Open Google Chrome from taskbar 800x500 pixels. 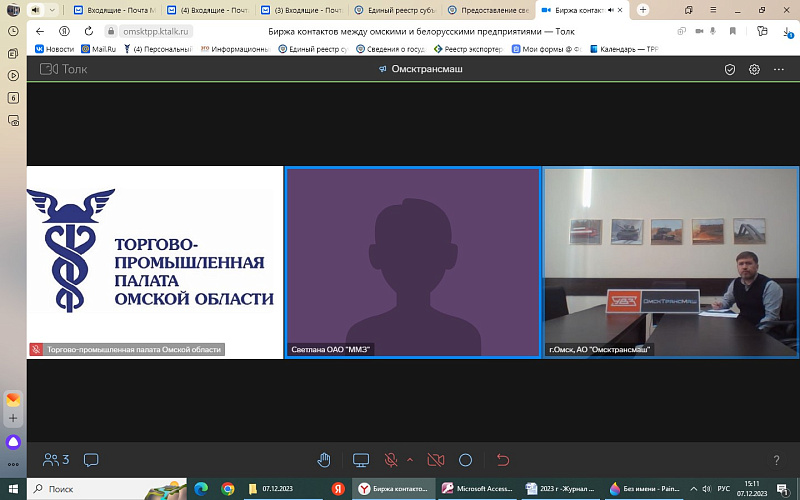pyautogui.click(x=228, y=489)
